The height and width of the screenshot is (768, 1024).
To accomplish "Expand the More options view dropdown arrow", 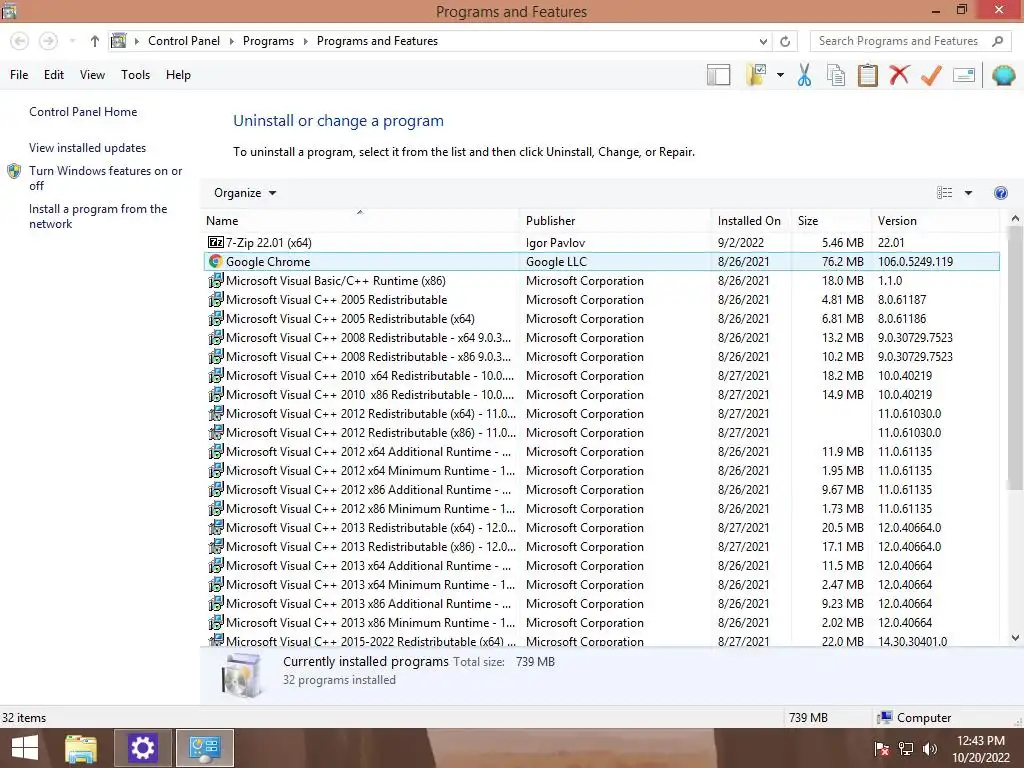I will 968,193.
